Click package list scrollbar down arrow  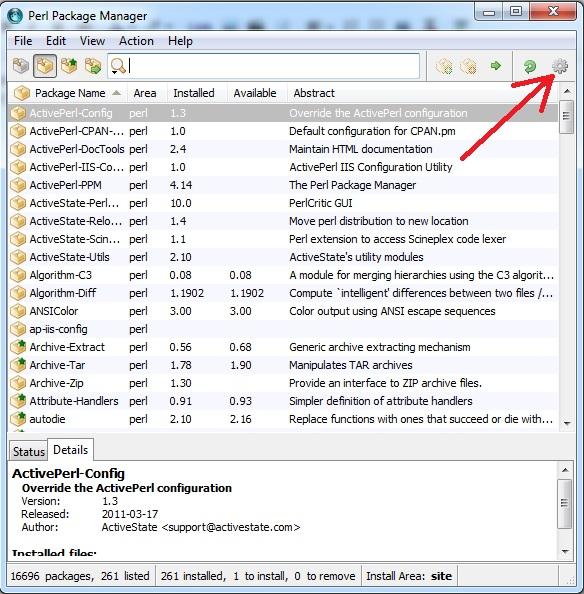567,423
